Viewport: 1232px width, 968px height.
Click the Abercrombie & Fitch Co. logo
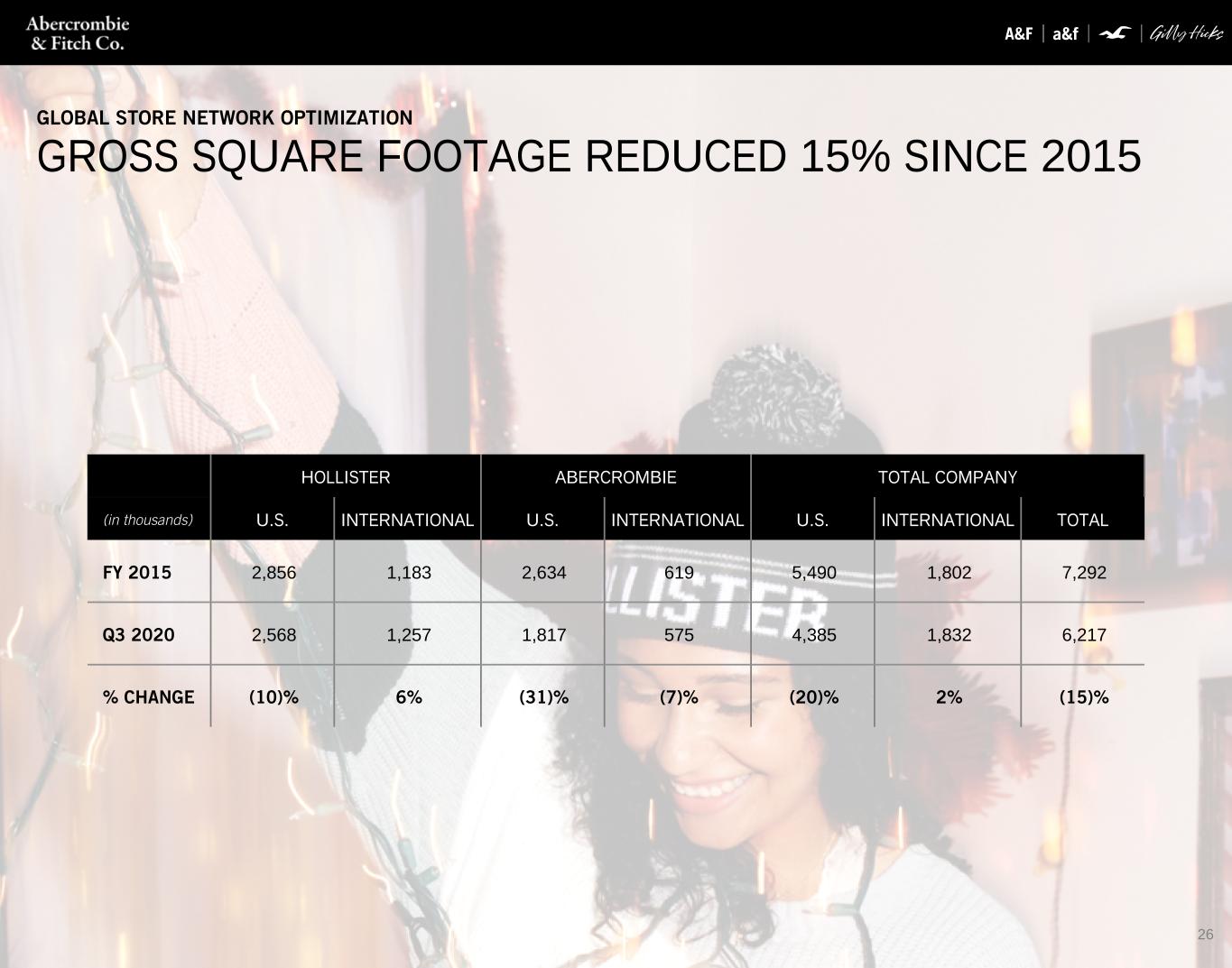77,33
